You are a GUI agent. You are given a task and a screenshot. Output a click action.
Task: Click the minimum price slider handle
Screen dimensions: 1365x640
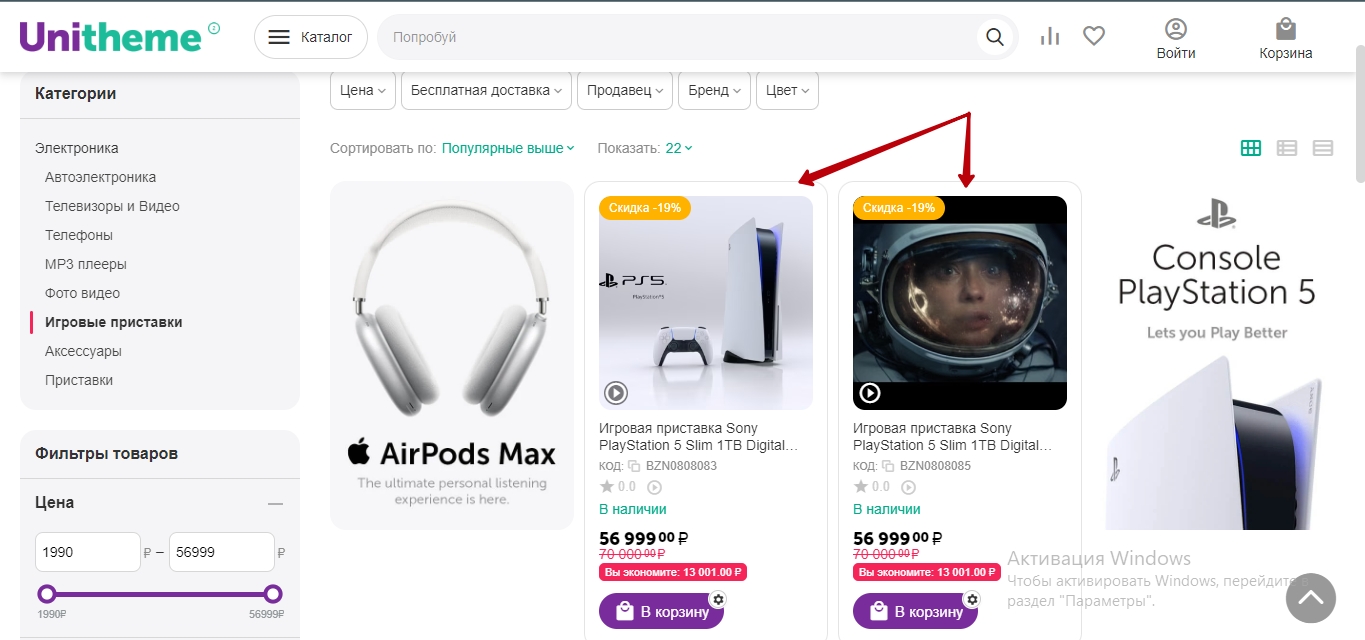pos(47,593)
